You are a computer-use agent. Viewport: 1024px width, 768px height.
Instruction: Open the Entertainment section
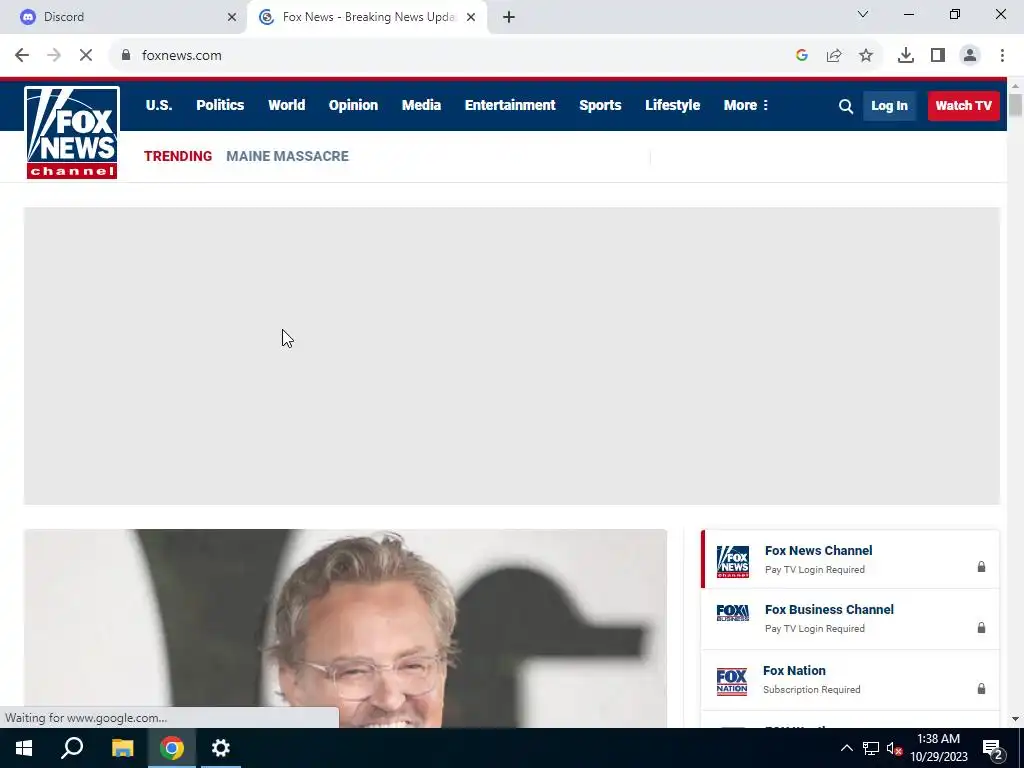coord(510,105)
